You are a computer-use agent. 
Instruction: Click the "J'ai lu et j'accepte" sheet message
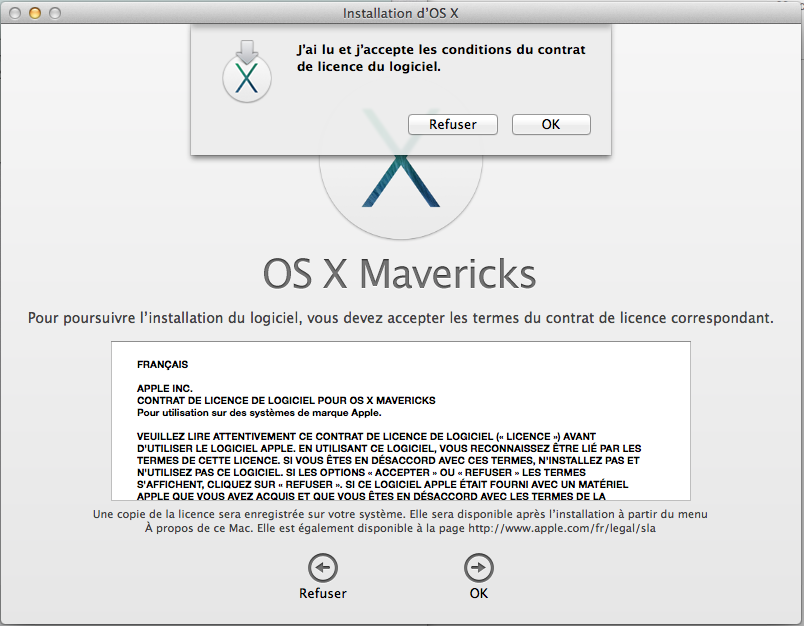441,58
